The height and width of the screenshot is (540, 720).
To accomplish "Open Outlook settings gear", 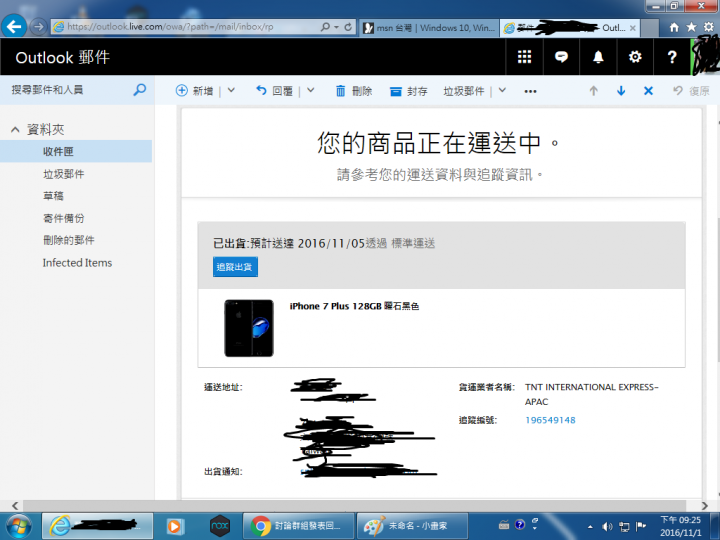I will click(635, 57).
